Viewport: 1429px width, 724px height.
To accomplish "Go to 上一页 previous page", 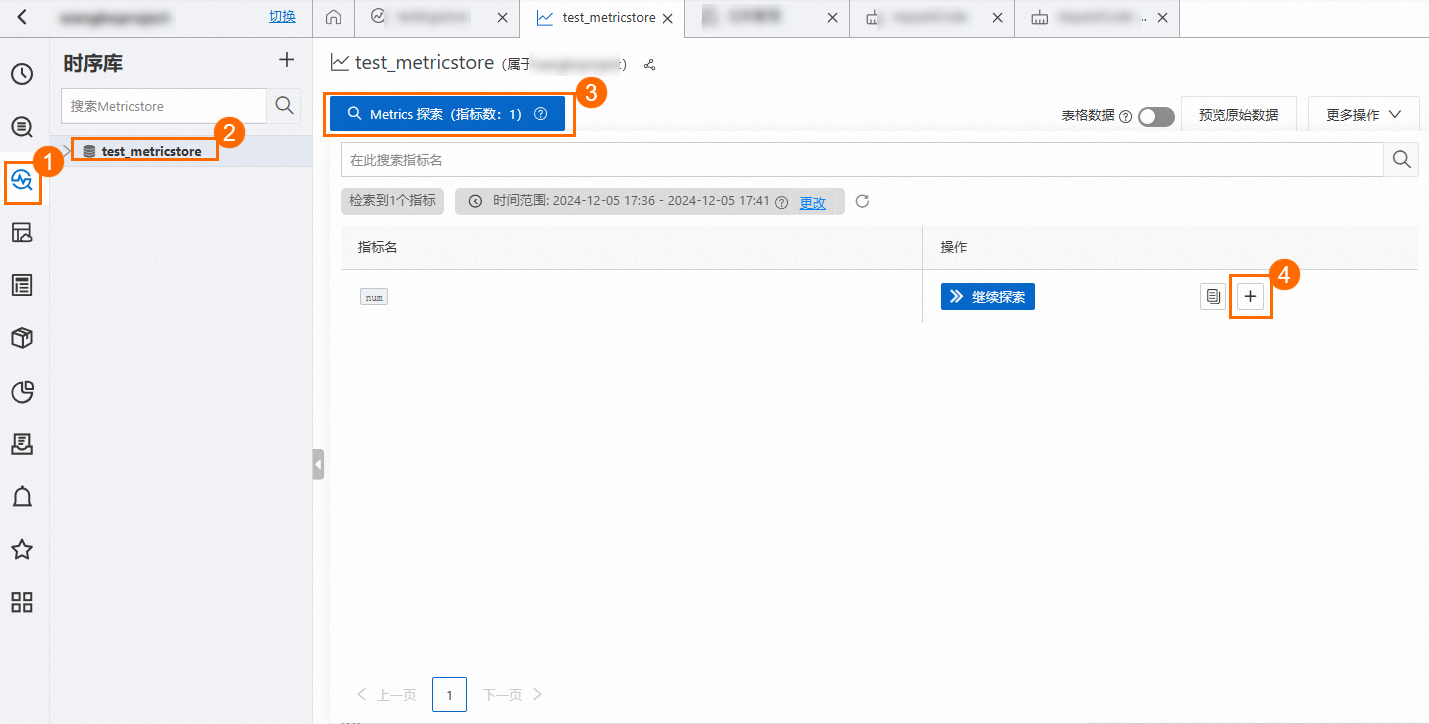I will (x=387, y=695).
